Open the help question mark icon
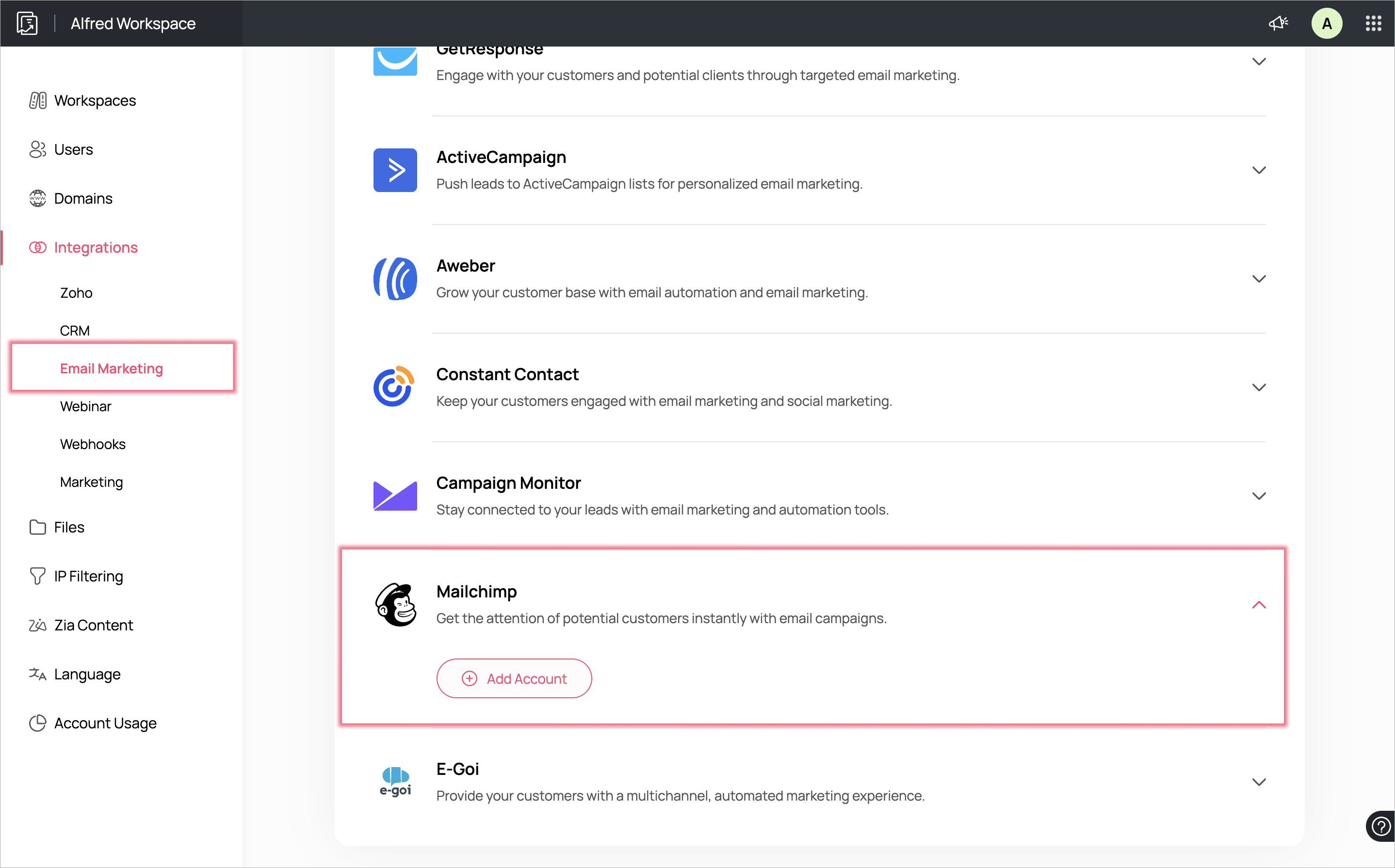This screenshot has width=1395, height=868. coord(1380,826)
